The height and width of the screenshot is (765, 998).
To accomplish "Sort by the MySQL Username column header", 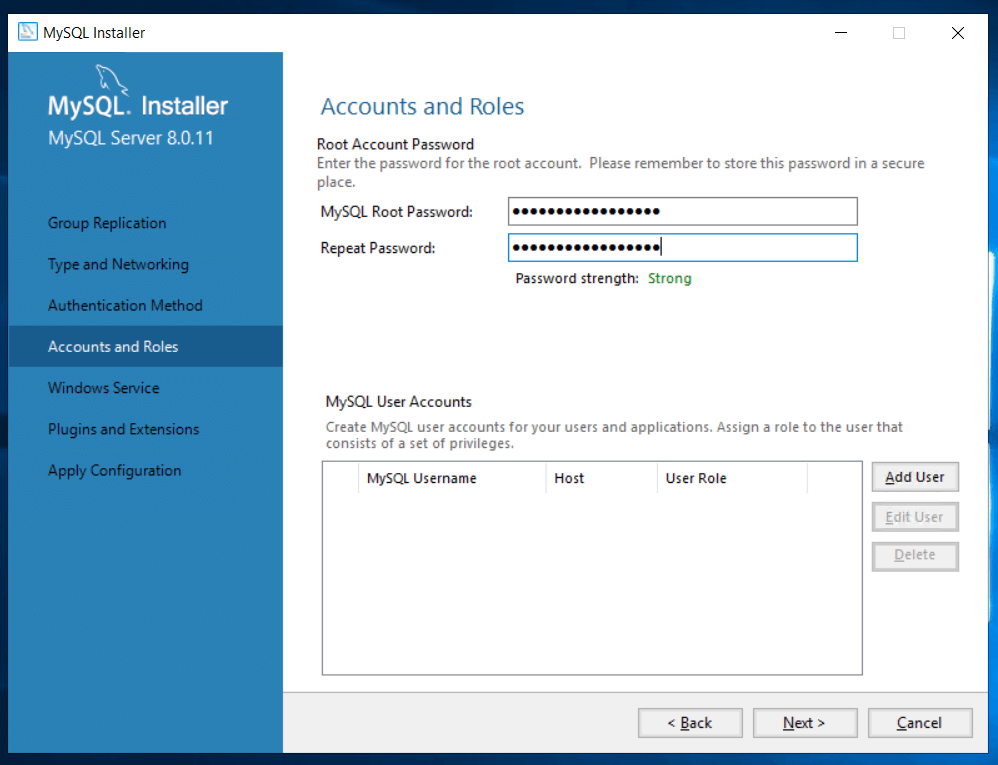I will tap(421, 478).
